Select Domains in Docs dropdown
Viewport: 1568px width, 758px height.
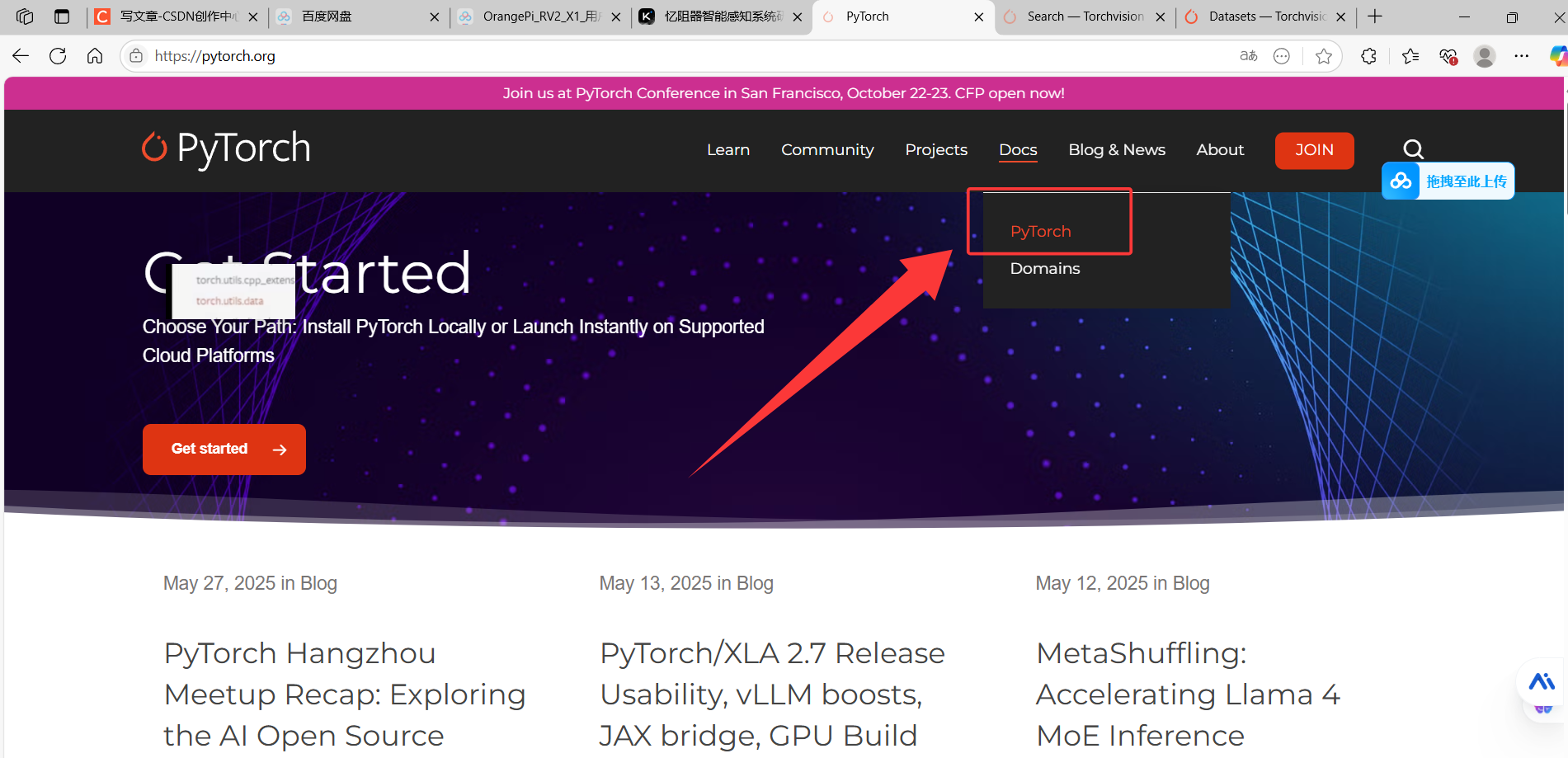(x=1045, y=269)
